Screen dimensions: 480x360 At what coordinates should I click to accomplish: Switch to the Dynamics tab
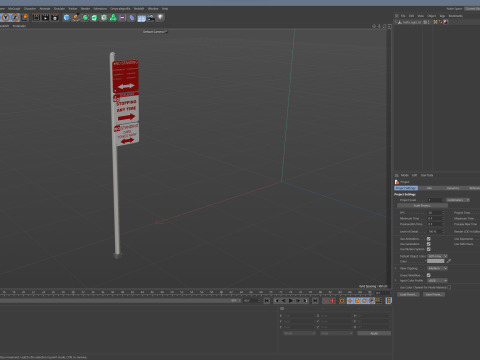[453, 188]
